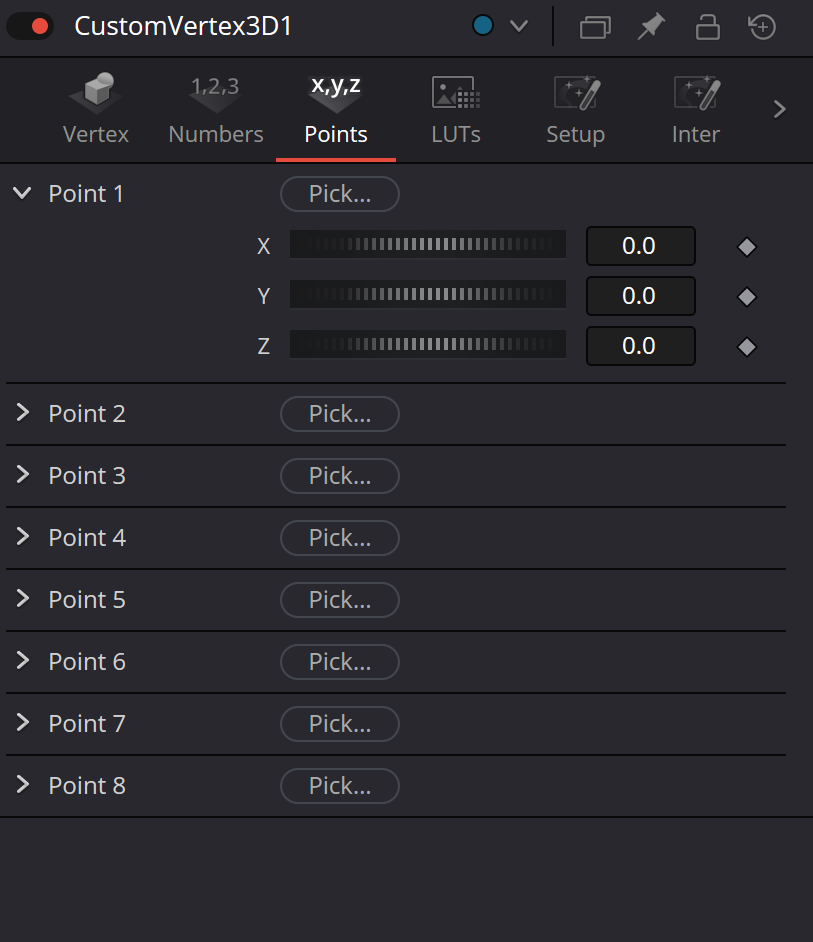The image size is (813, 942).
Task: Click the Point 1 Z slider
Action: point(428,344)
